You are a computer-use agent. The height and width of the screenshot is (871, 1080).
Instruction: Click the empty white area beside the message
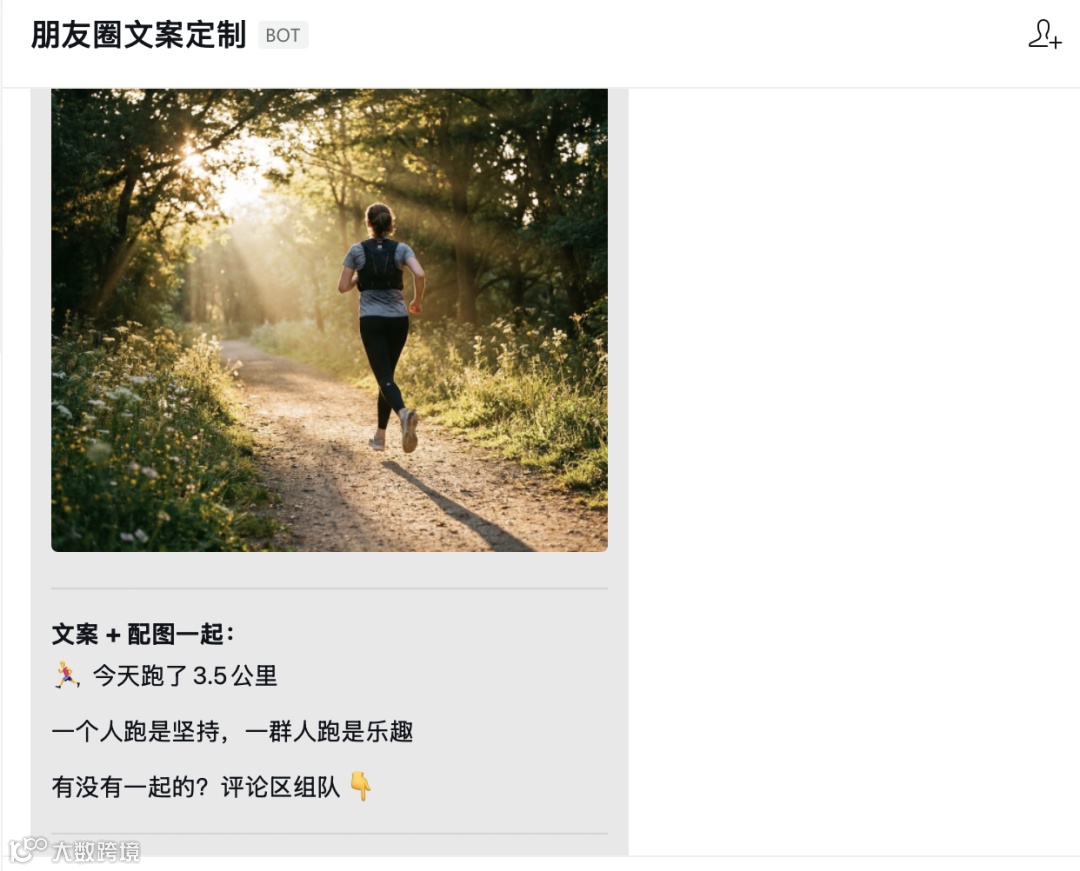[x=854, y=468]
